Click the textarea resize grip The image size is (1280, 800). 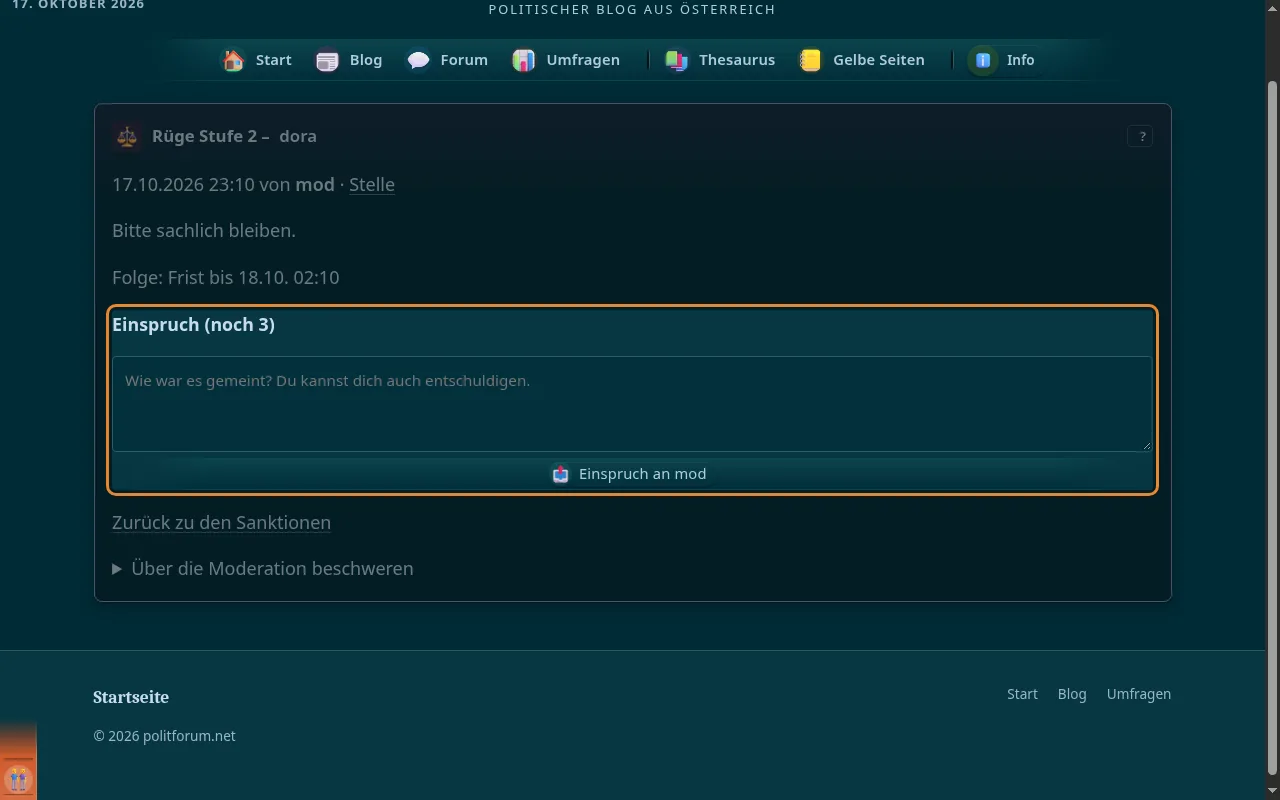tap(1146, 445)
